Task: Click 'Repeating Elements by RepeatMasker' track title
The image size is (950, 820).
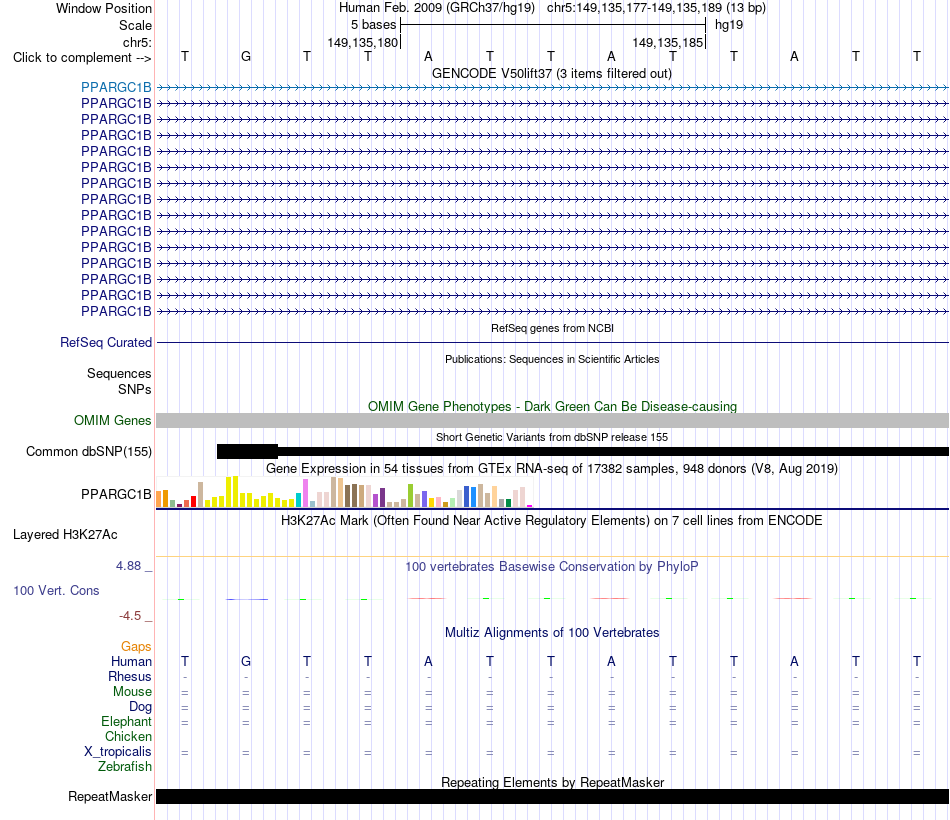Action: (552, 782)
